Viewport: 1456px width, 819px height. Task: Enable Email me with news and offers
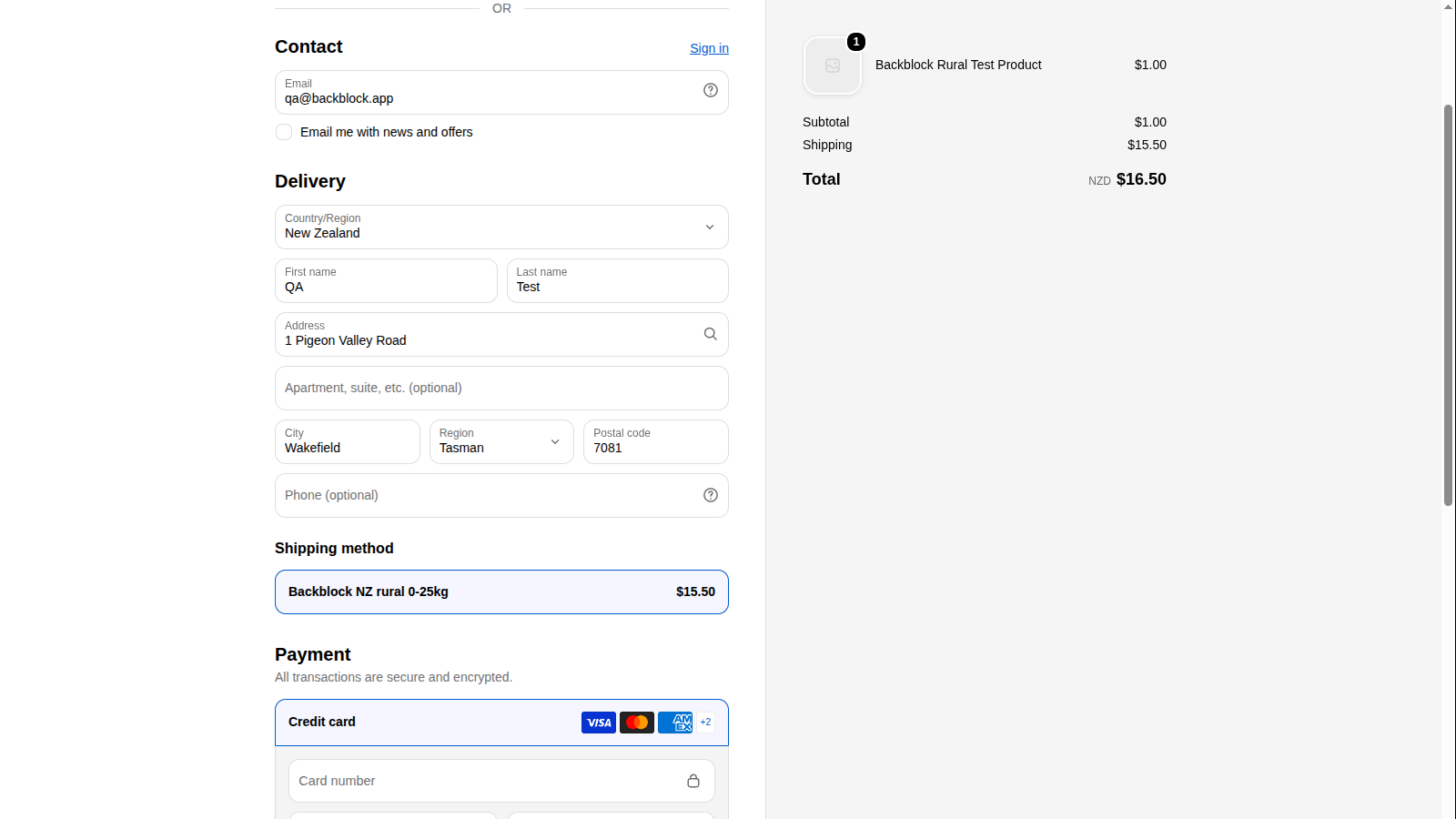point(284,132)
